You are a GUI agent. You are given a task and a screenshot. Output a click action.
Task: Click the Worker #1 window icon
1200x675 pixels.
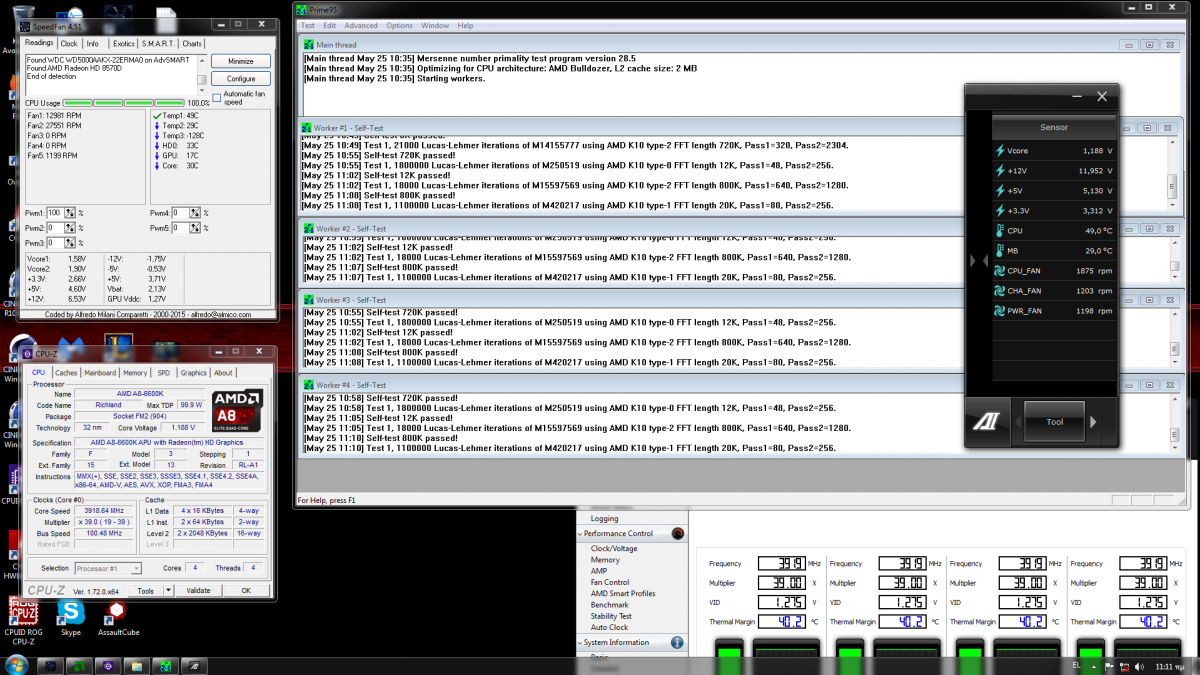(308, 127)
